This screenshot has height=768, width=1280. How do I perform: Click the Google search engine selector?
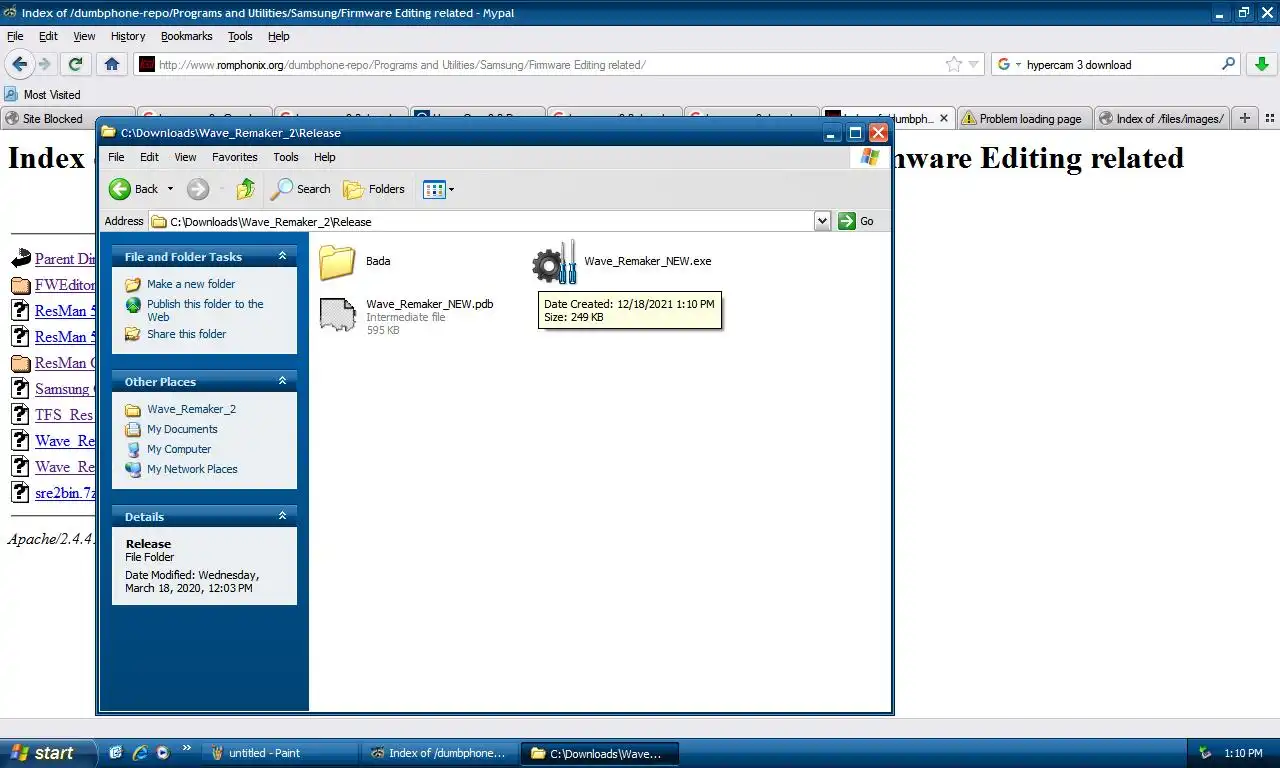point(1009,64)
